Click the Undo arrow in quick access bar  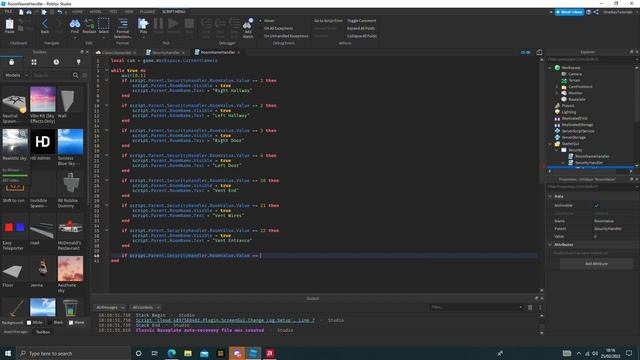pyautogui.click(x=60, y=12)
